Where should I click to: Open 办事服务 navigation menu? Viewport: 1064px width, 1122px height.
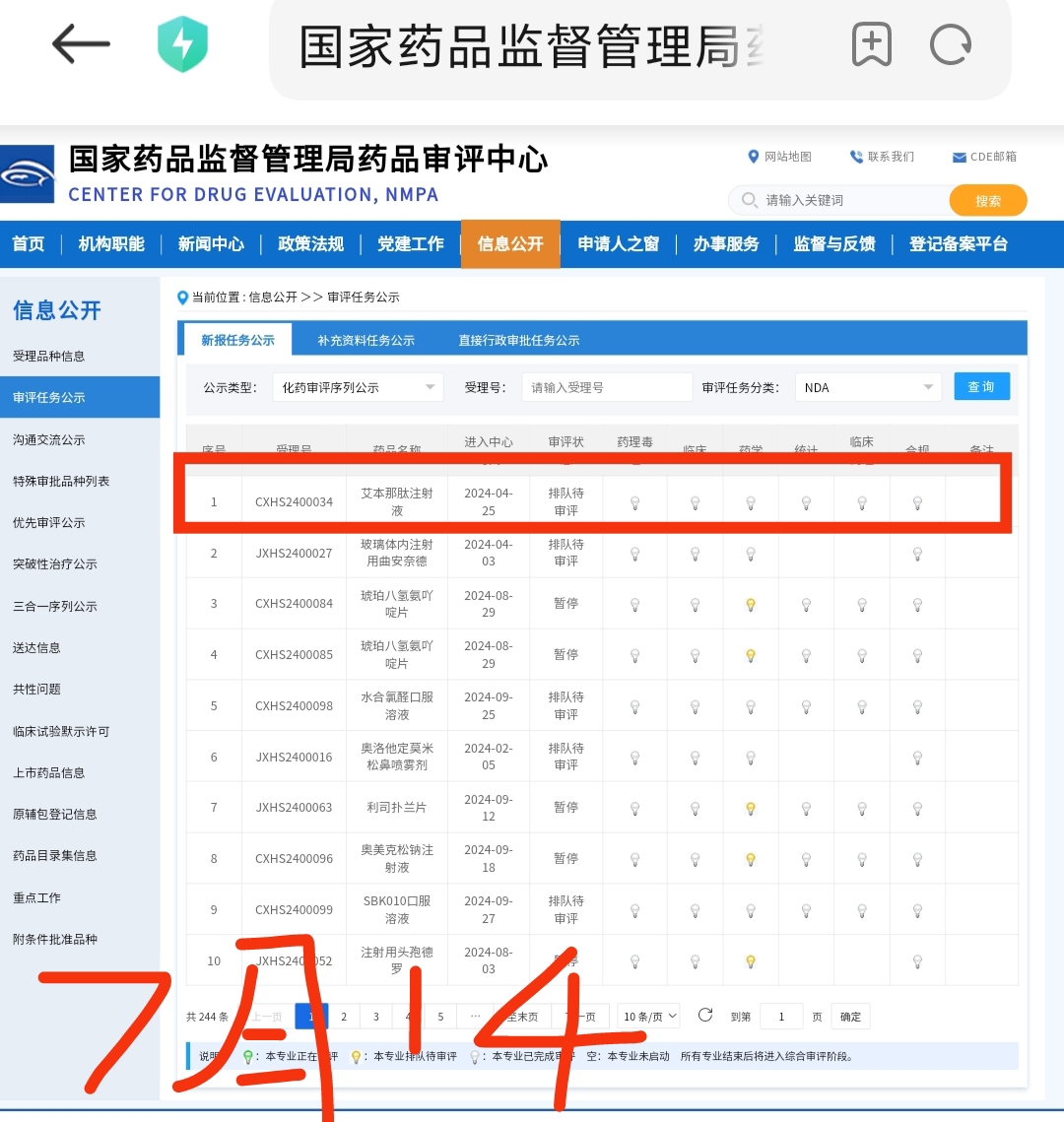coord(726,244)
